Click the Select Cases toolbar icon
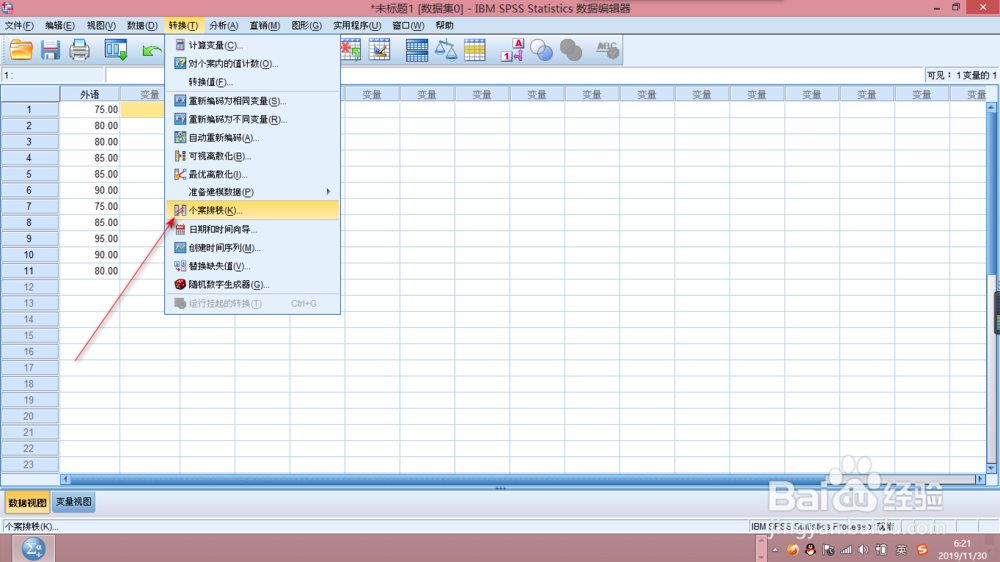The height and width of the screenshot is (562, 1000). 474,50
